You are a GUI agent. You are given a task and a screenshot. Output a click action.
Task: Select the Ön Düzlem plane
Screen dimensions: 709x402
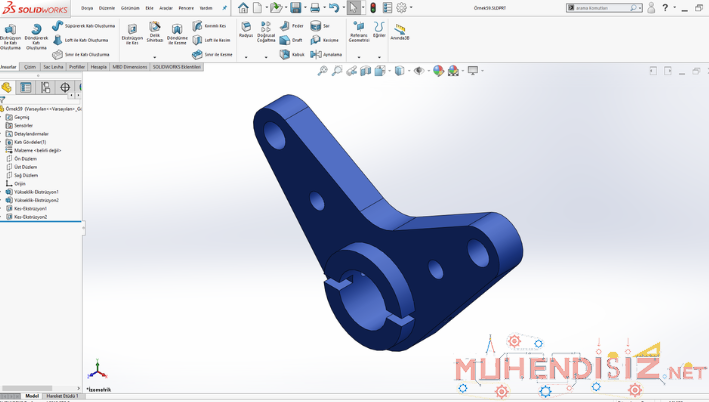(25, 158)
